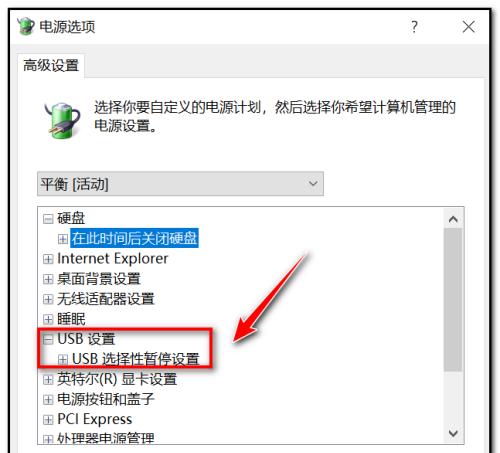Click the green battery power plan icon
The image size is (500, 453).
pyautogui.click(x=62, y=120)
